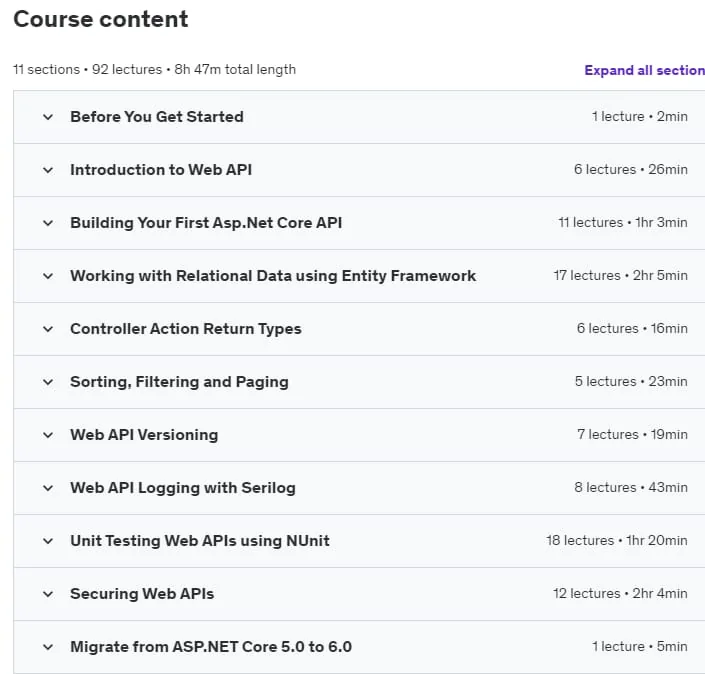Click chevron next to Building Your First Asp.Net Core API
This screenshot has height=674, width=705.
(48, 223)
